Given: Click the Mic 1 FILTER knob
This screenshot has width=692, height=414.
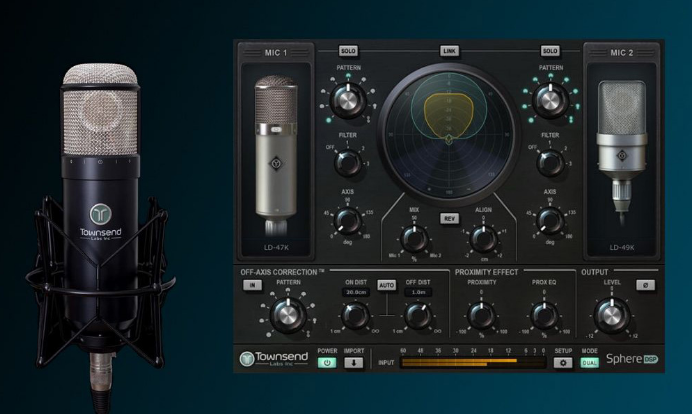Looking at the screenshot, I should 348,163.
